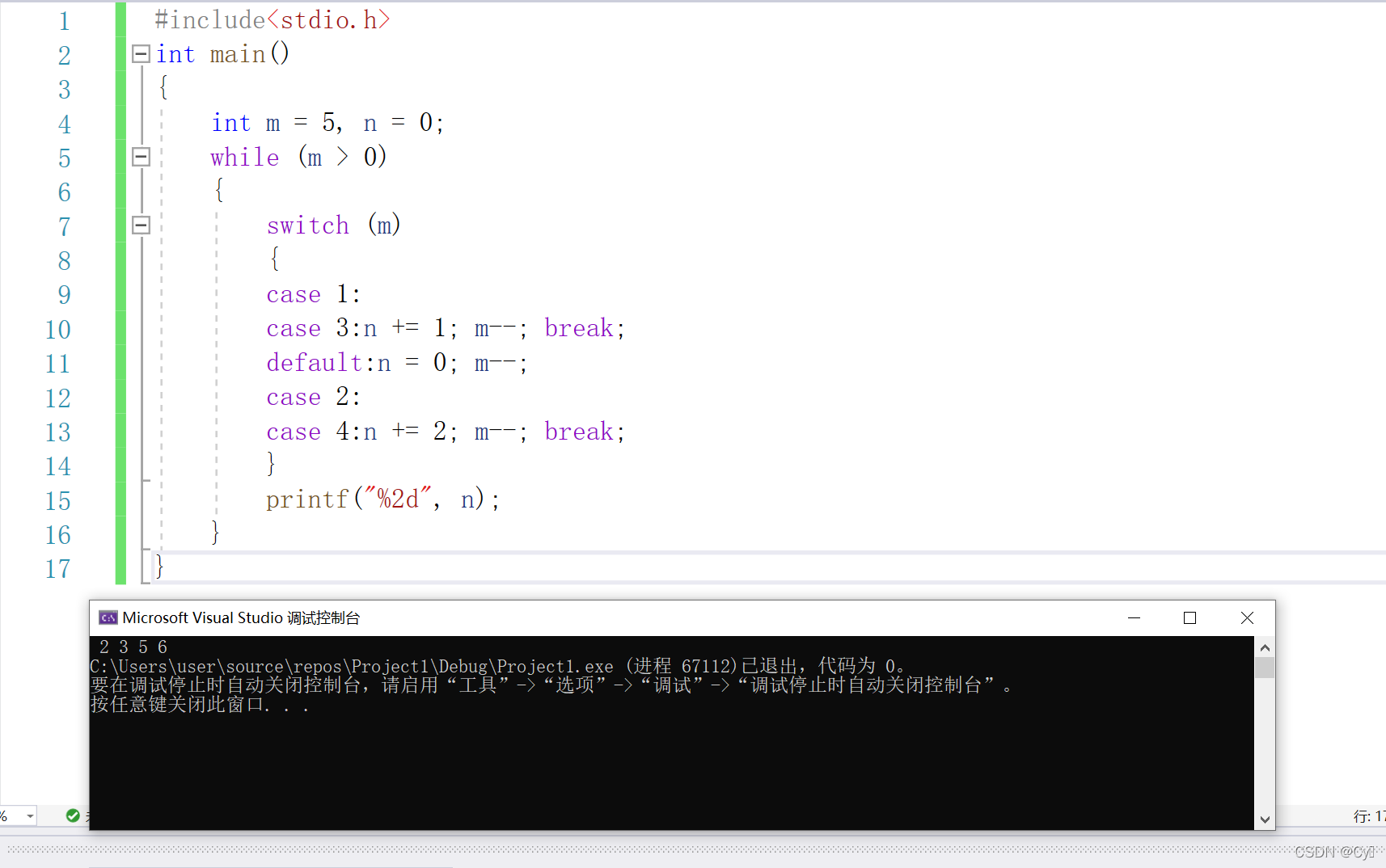Image resolution: width=1386 pixels, height=868 pixels.
Task: Click the 'case 3:n += 1; m--; break;' line
Action: pos(446,328)
